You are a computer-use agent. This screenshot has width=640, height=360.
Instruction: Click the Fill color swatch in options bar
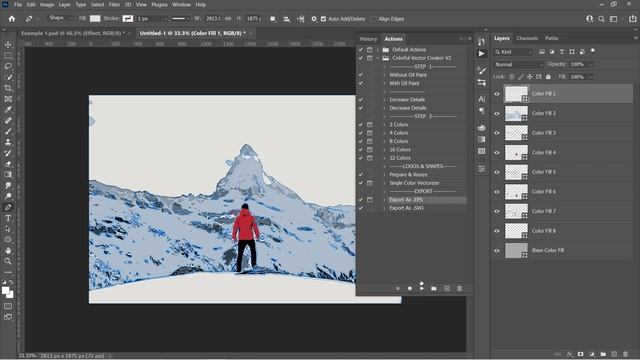[95, 18]
